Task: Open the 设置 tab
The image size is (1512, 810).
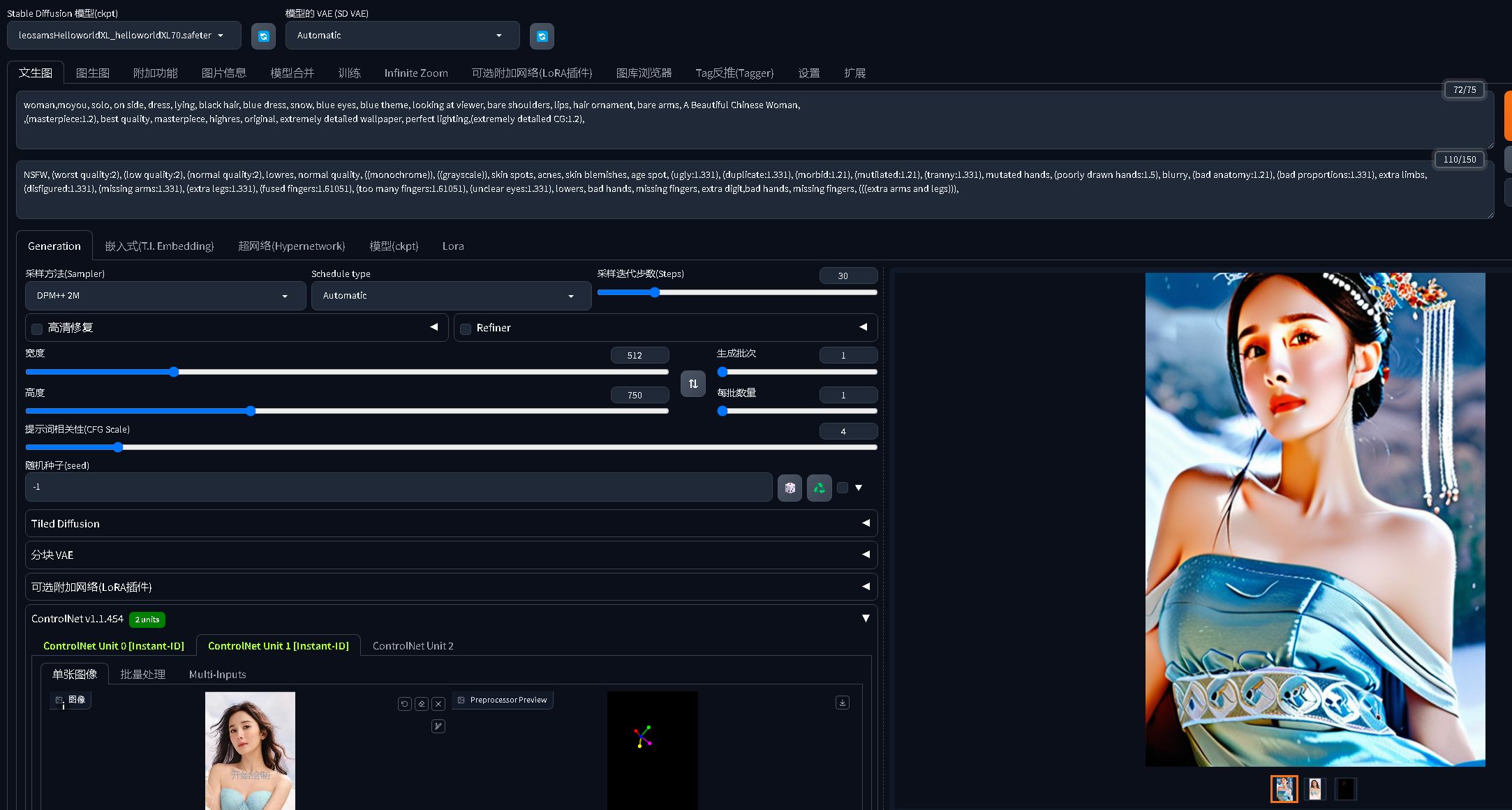Action: 809,73
